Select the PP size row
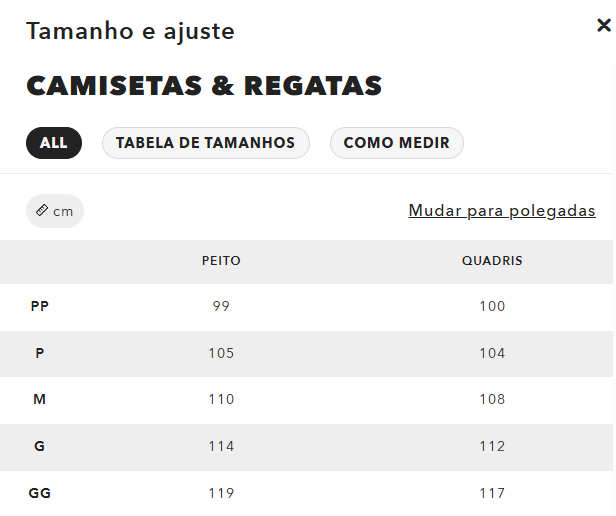 [40, 306]
